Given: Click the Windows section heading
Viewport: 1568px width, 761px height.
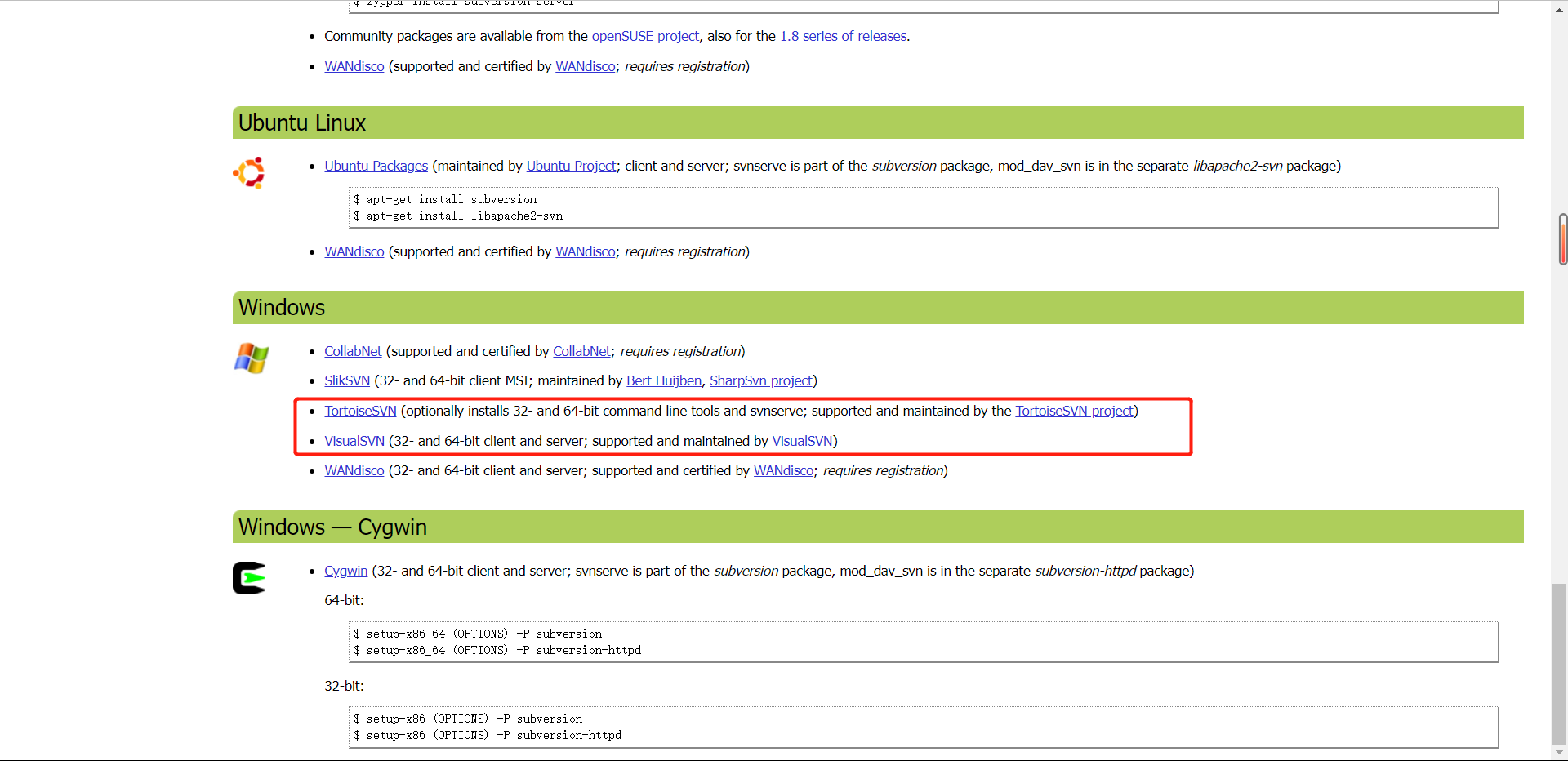Looking at the screenshot, I should [282, 307].
